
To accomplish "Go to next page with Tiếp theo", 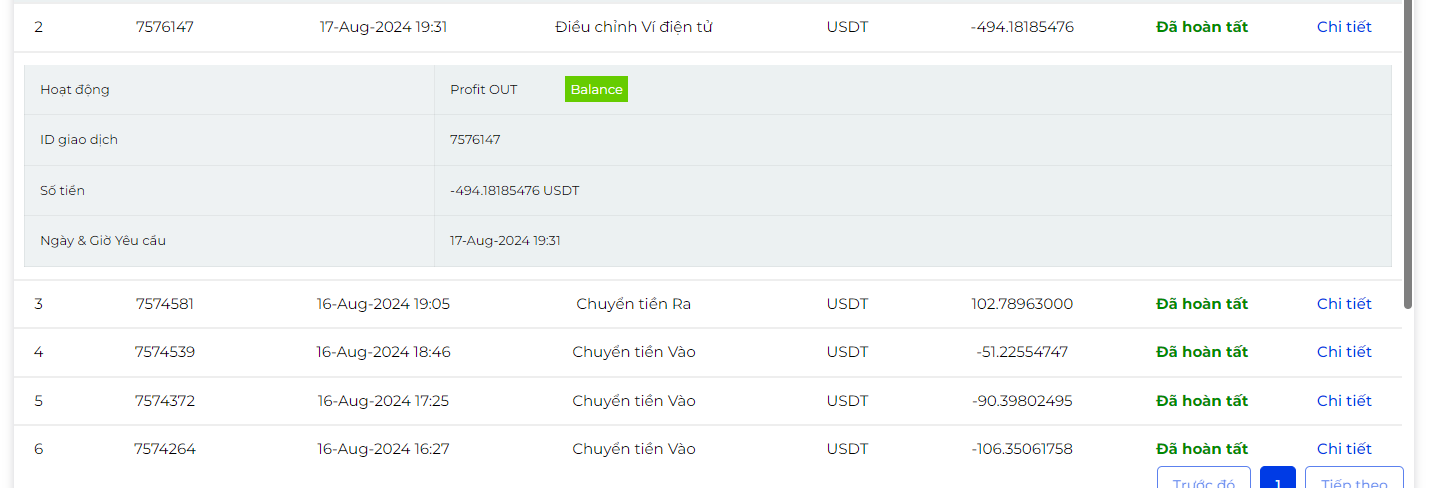I will pos(1354,480).
